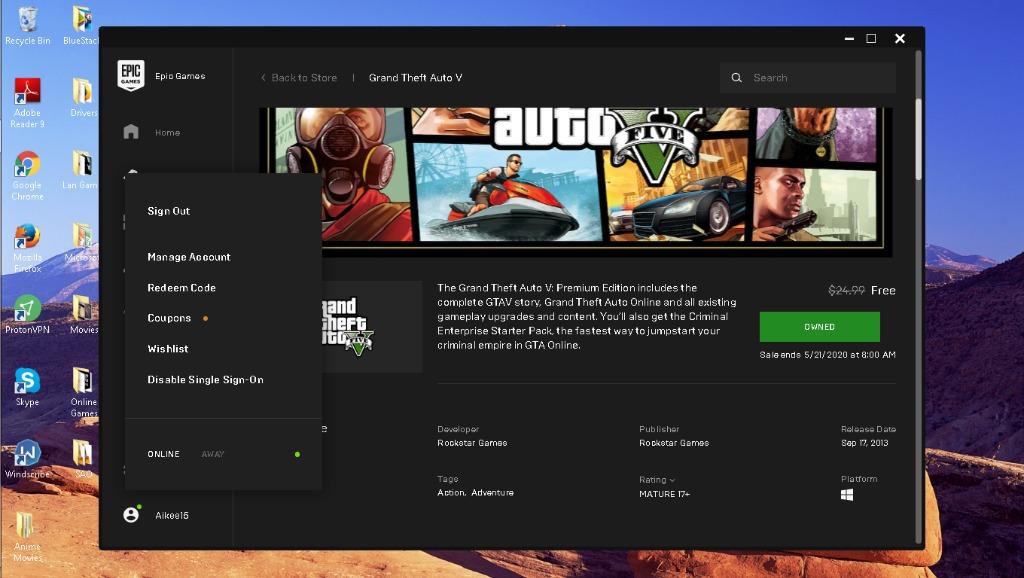Click the green OWNED button
This screenshot has height=578, width=1024.
point(820,327)
